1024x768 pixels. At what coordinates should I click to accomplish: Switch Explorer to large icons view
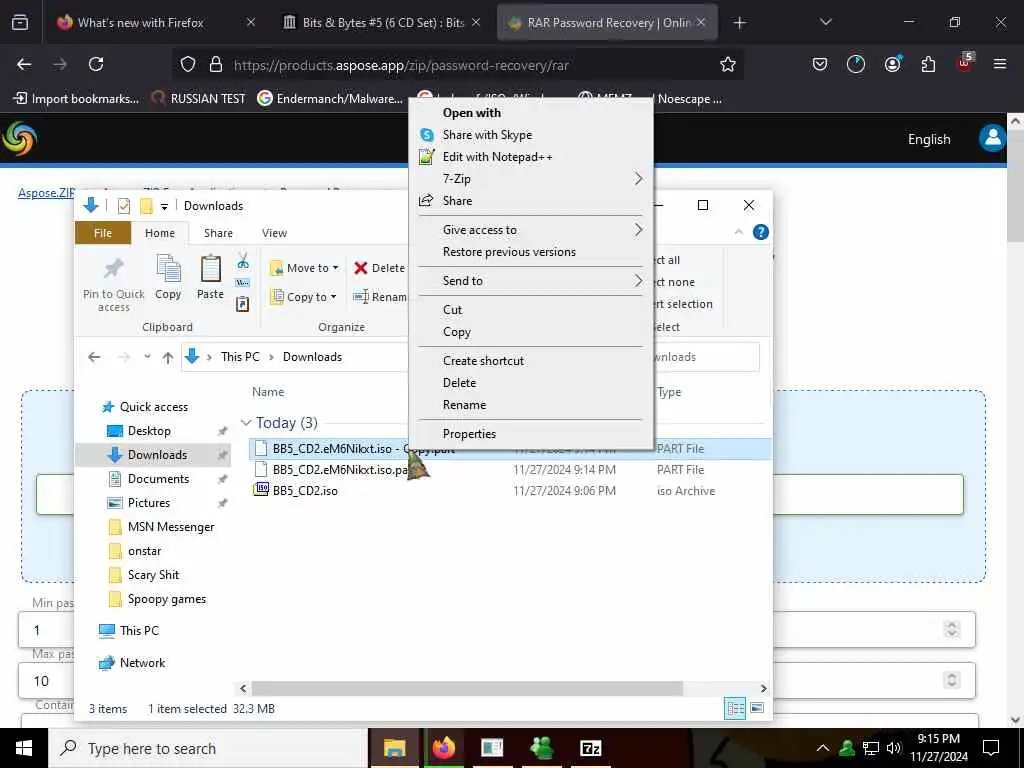pos(757,709)
